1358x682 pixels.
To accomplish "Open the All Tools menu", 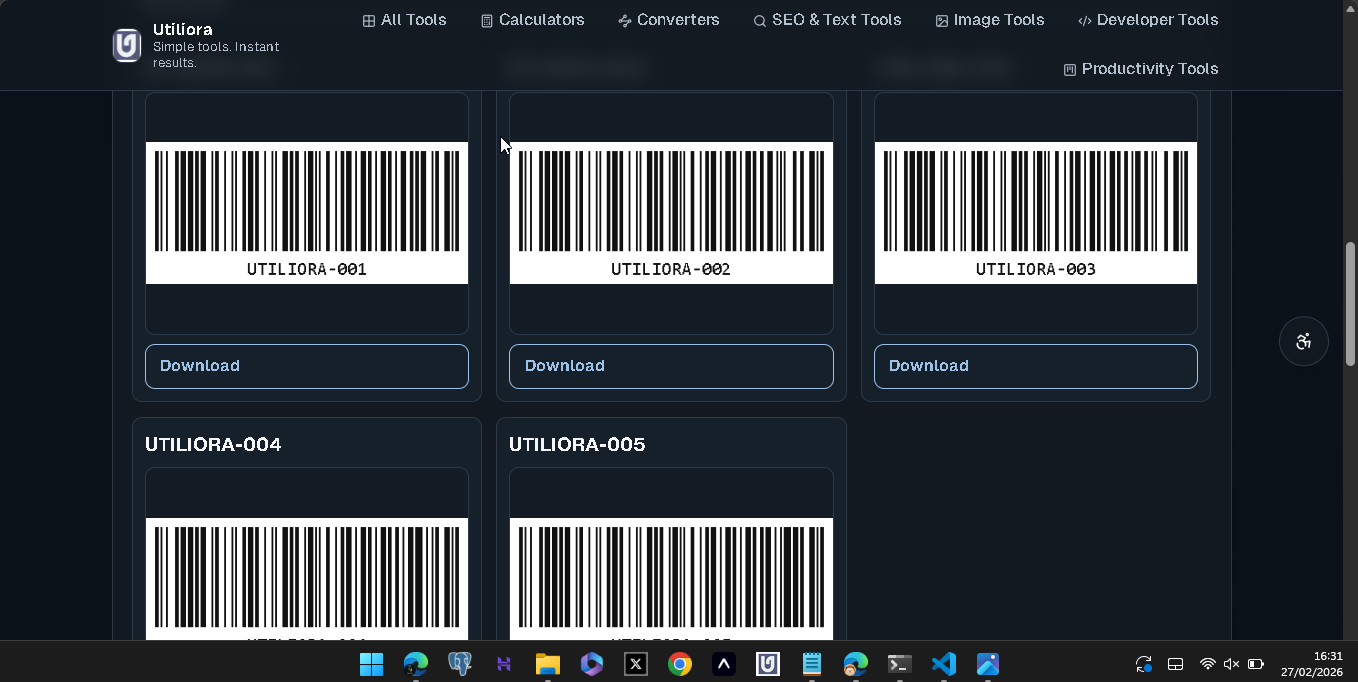I will (x=404, y=20).
